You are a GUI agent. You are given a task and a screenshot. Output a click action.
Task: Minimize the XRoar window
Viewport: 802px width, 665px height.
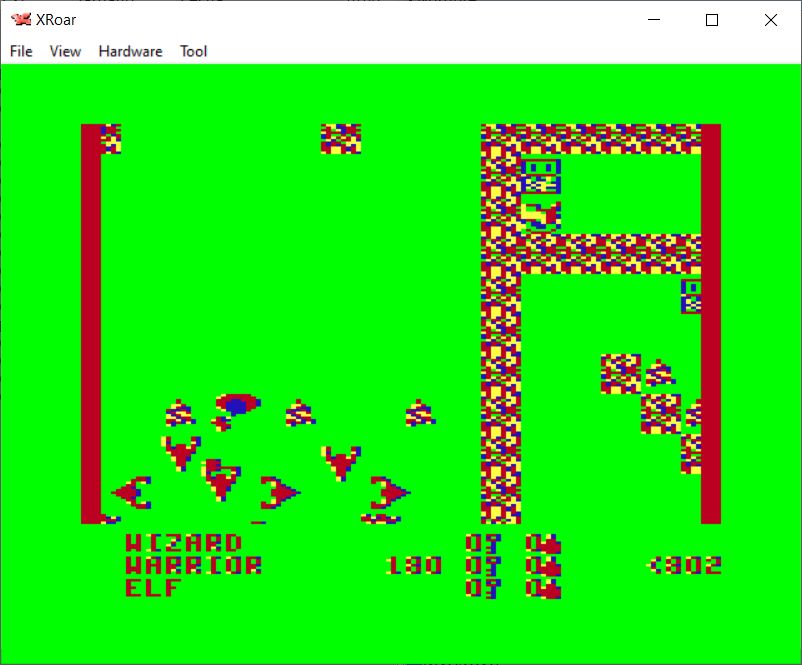654,20
